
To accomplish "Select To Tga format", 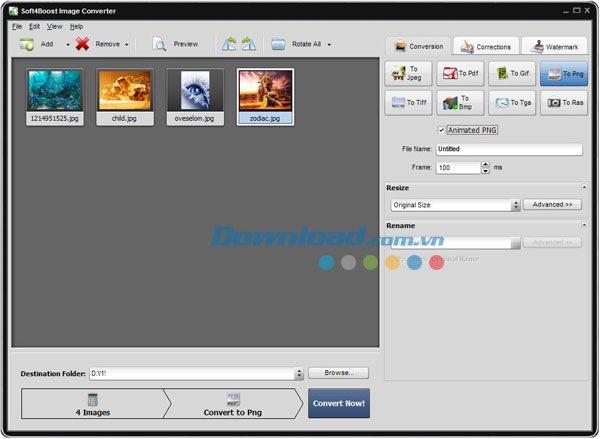I will [x=512, y=103].
